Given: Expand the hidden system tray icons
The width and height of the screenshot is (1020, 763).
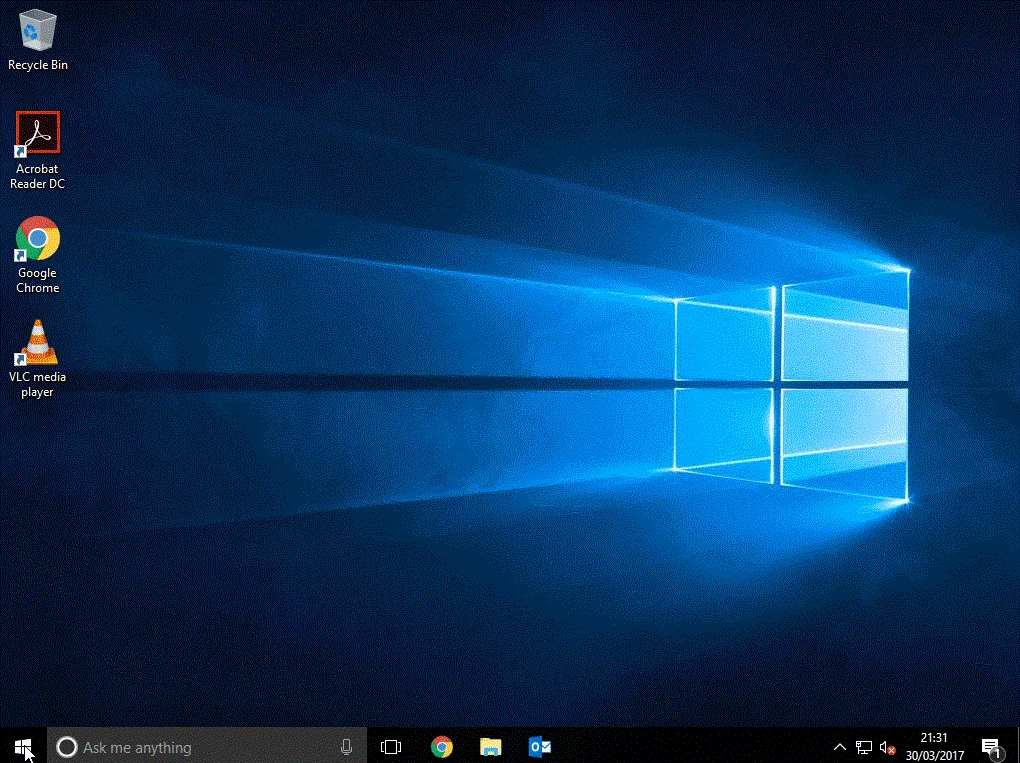Looking at the screenshot, I should point(838,747).
